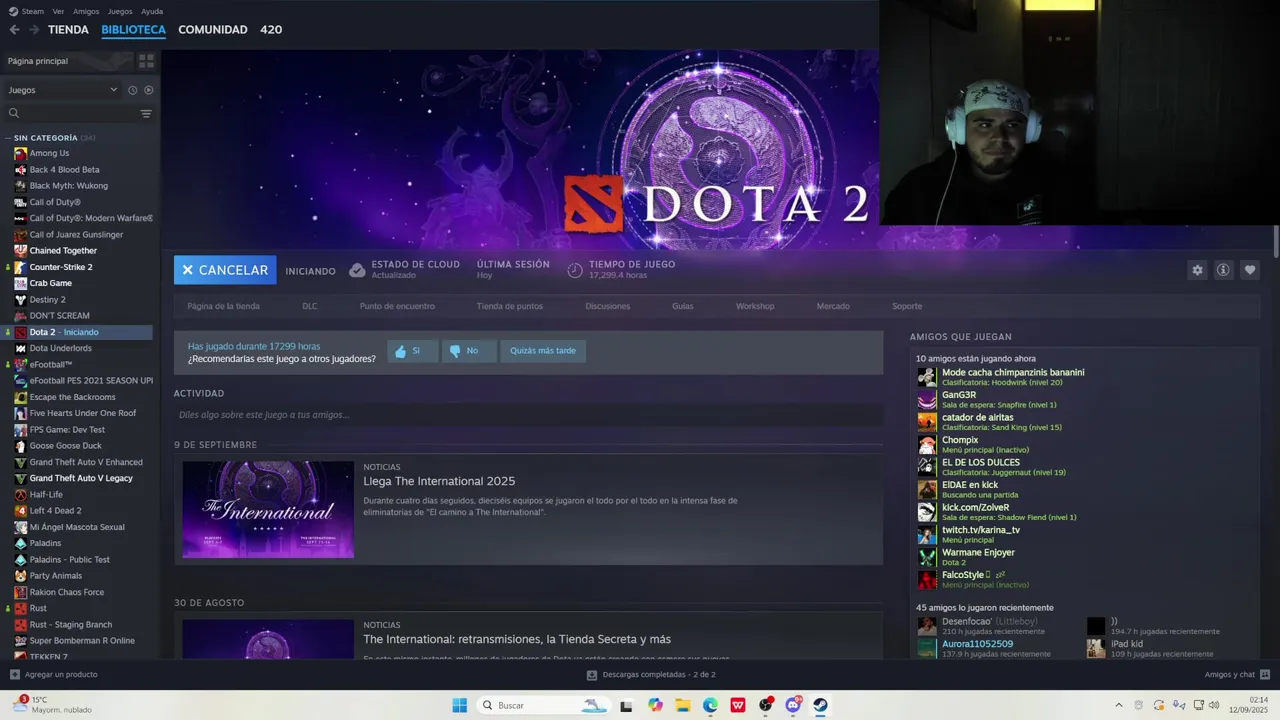The image size is (1280, 720).
Task: Select the Rust game icon
Action: (x=20, y=608)
